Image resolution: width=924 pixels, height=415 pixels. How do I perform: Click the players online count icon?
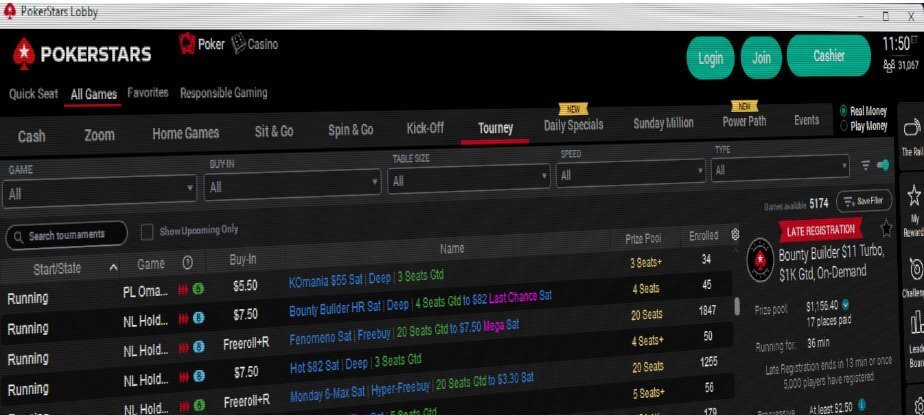tap(889, 65)
